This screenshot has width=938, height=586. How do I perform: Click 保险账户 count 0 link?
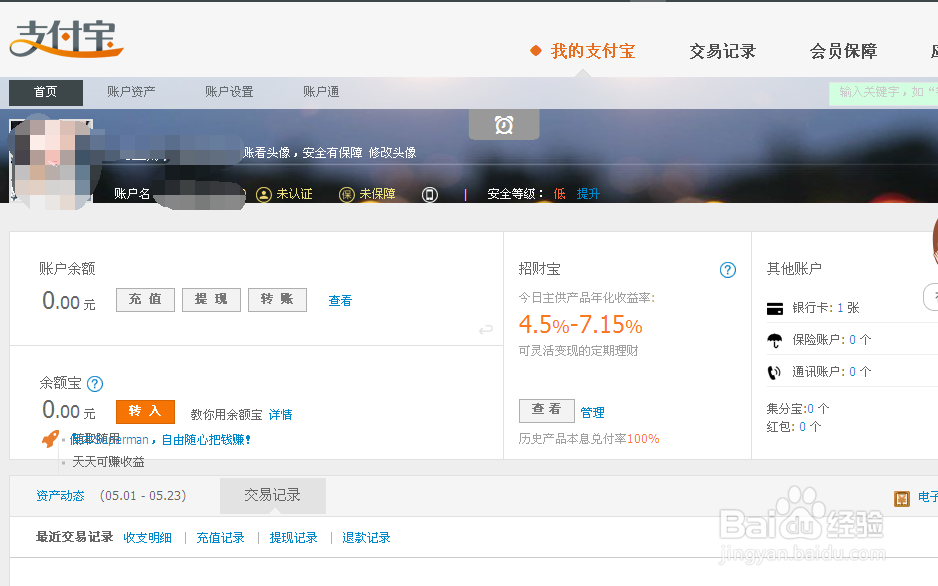point(852,340)
